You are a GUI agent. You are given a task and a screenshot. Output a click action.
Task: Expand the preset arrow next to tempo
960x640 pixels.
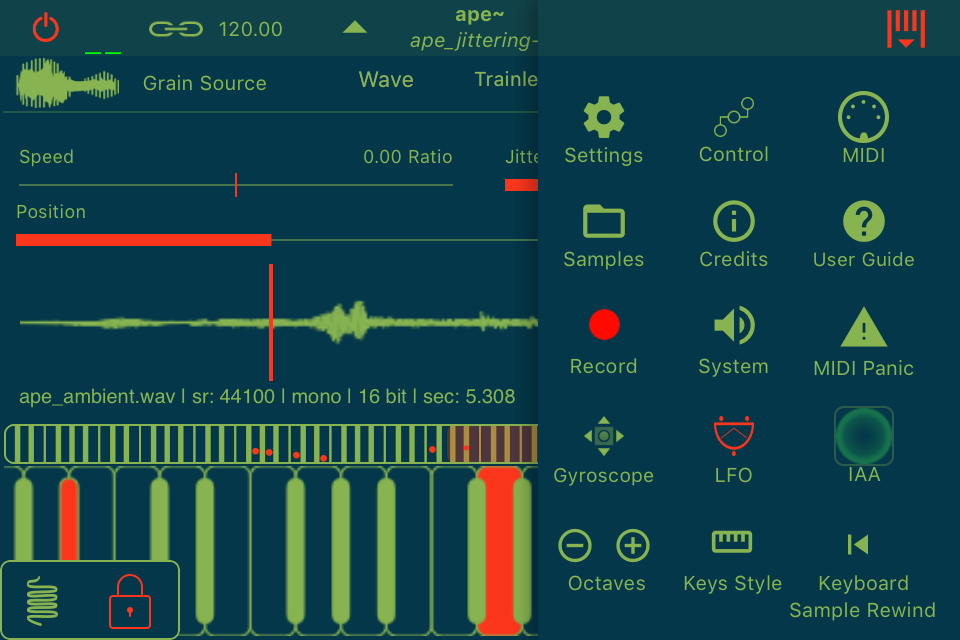coord(355,28)
